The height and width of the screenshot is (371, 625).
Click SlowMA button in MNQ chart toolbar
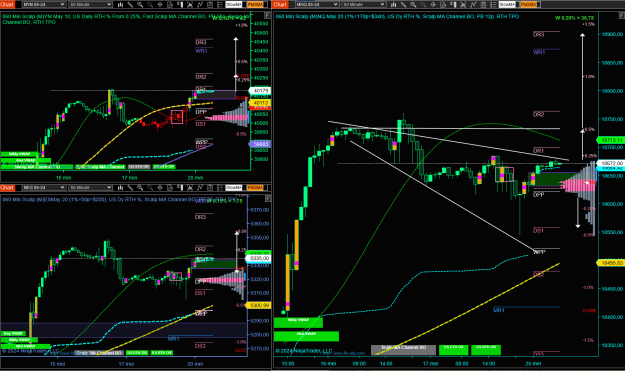tap(507, 4)
